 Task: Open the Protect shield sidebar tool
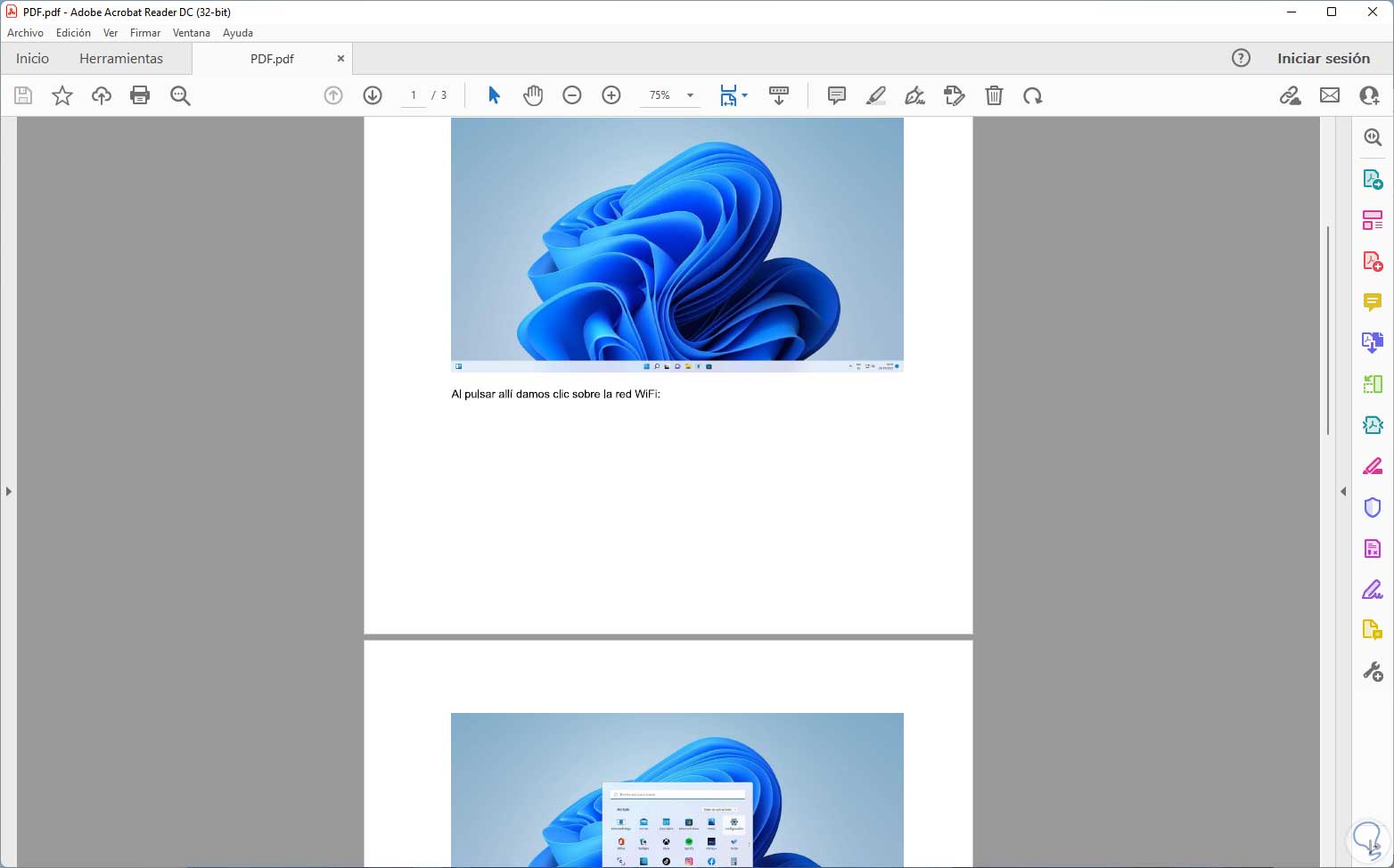coord(1373,507)
